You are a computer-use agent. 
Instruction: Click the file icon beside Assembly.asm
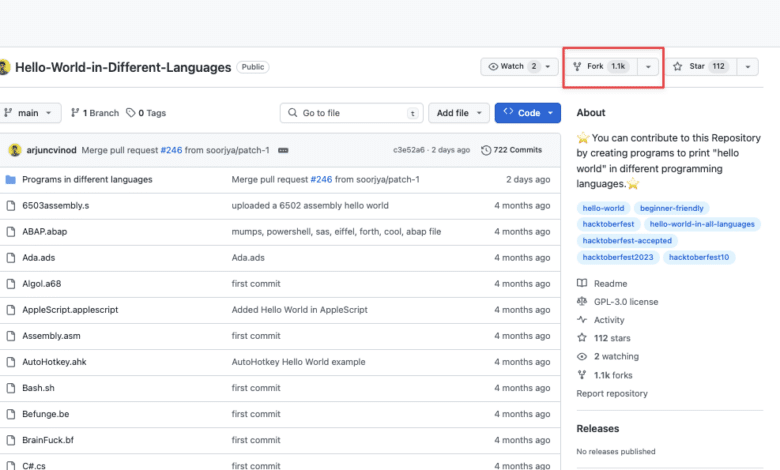[10, 336]
